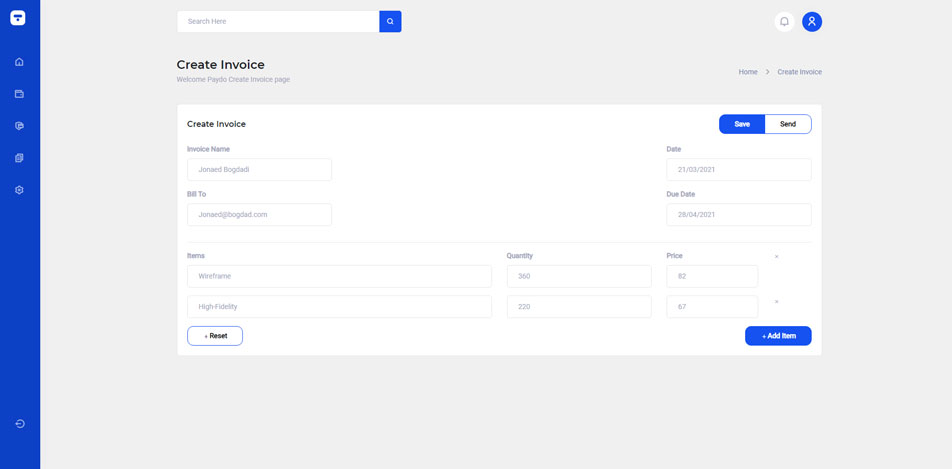952x469 pixels.
Task: Click the logout icon at the sidebar bottom
Action: pyautogui.click(x=19, y=424)
